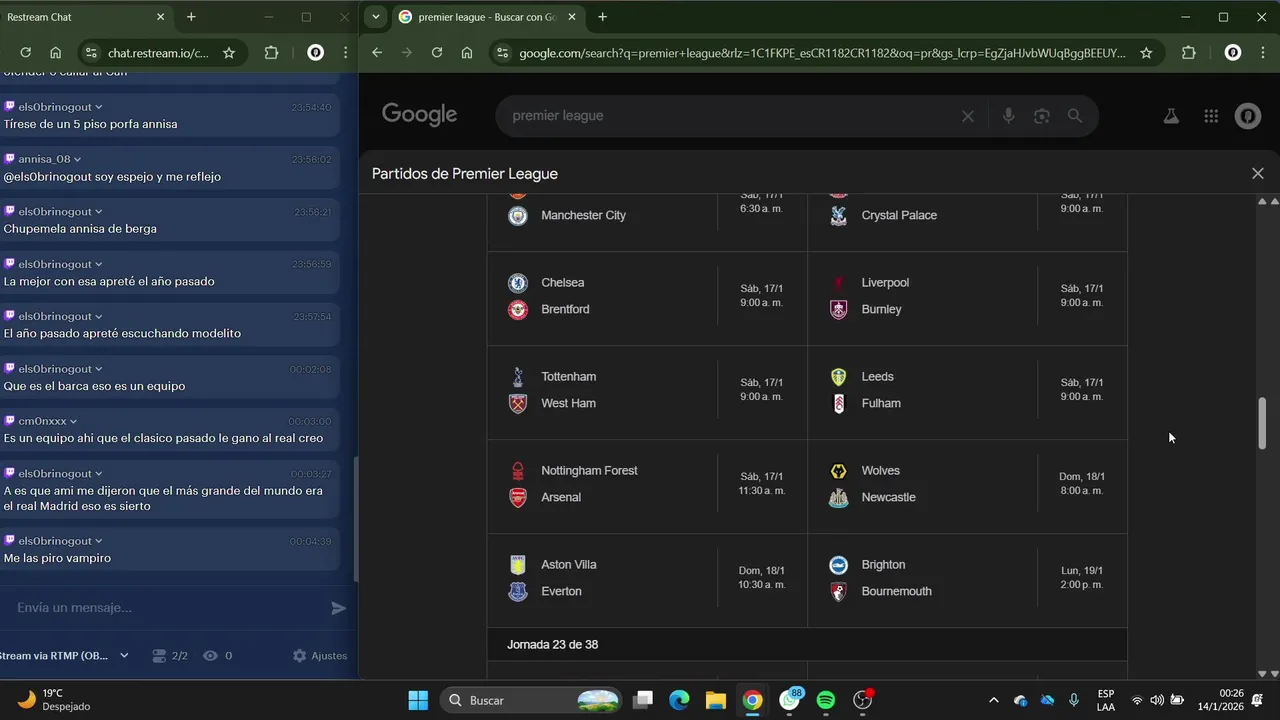Screen dimensions: 1280x720
Task: Close the Restream Chat tab
Action: (160, 17)
